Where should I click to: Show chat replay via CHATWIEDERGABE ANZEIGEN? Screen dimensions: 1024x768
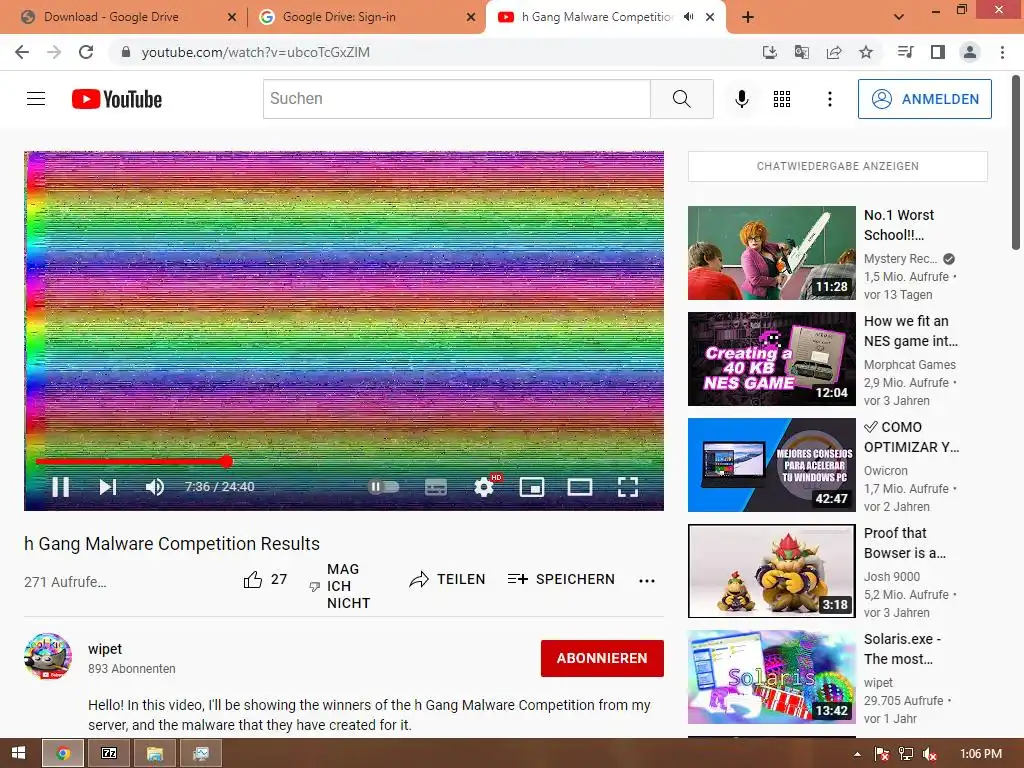click(838, 166)
